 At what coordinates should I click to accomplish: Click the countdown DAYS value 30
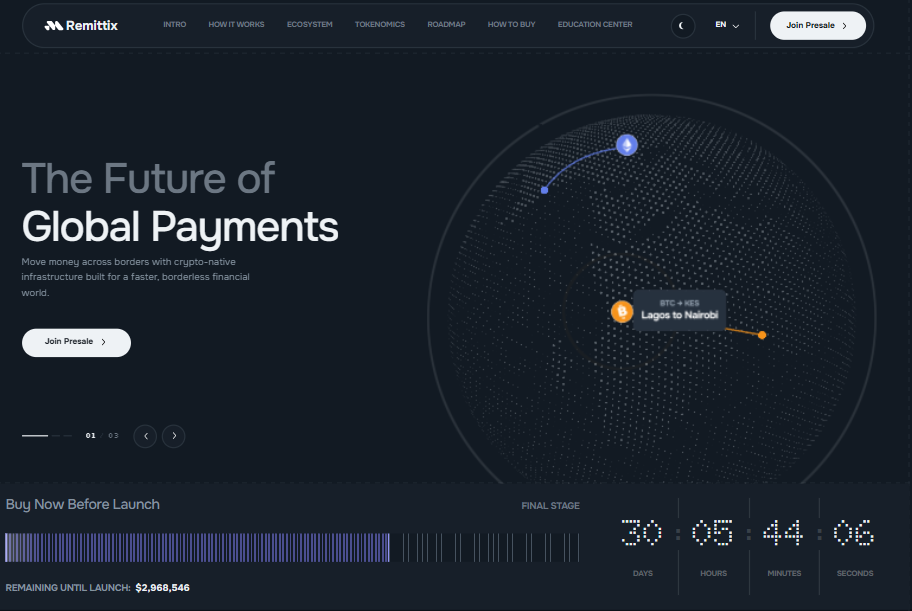pyautogui.click(x=642, y=532)
